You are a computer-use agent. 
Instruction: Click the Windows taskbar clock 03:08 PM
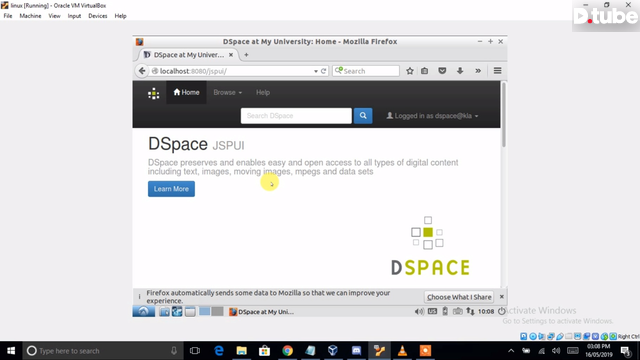[x=599, y=351]
